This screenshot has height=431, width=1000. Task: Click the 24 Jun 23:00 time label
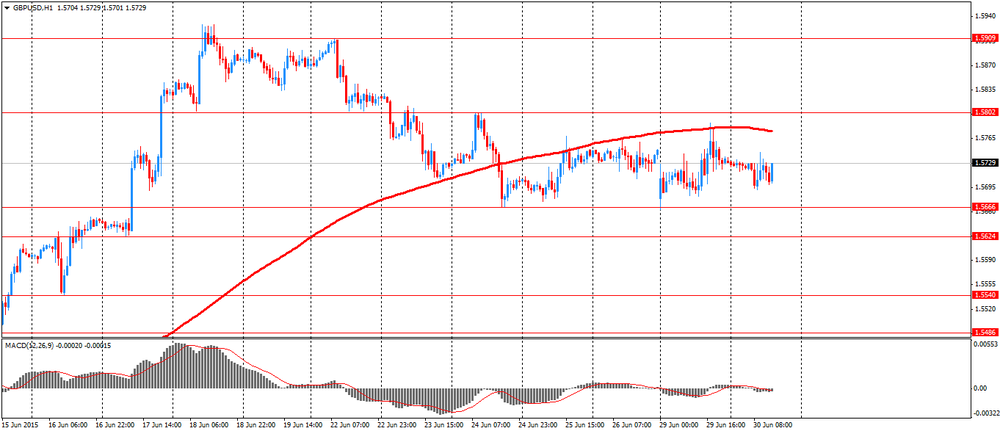tap(539, 423)
